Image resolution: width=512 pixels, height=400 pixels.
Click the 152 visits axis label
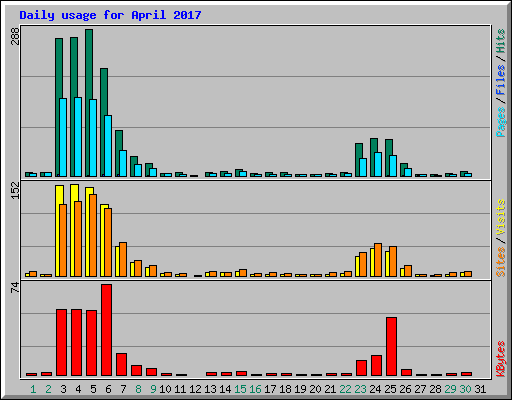pyautogui.click(x=15, y=191)
